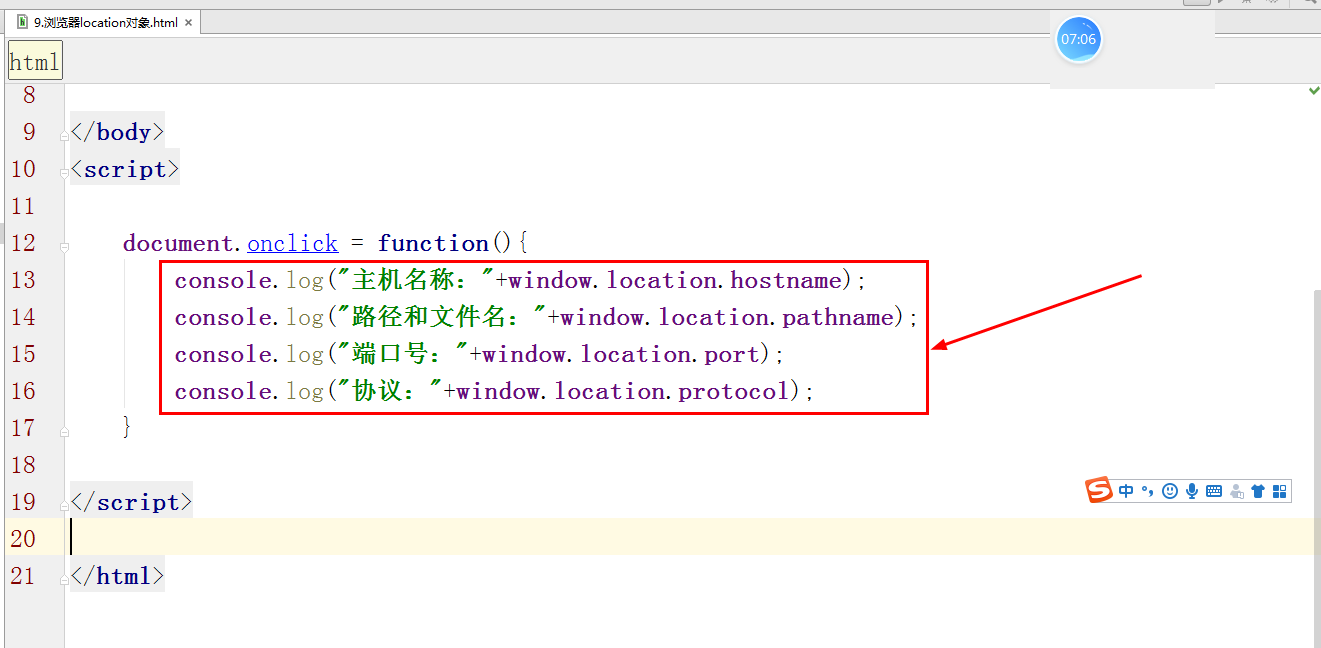The width and height of the screenshot is (1321, 648).
Task: Open search with the magnifier icon
Action: pos(1313,3)
